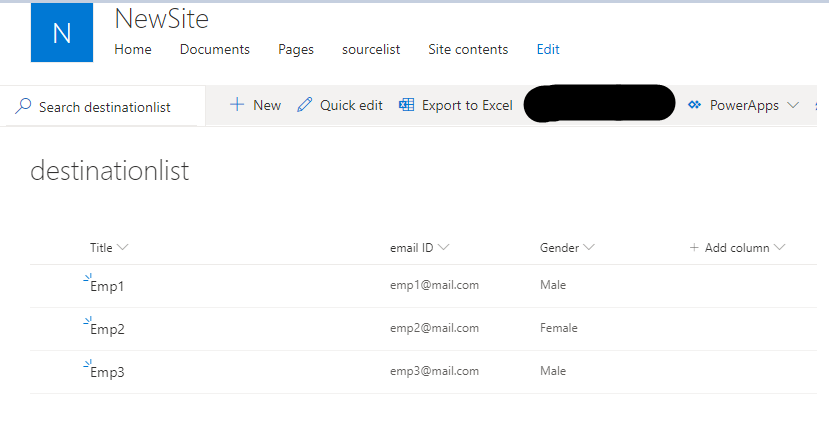
Task: Click the blue N site logo
Action: coord(62,32)
